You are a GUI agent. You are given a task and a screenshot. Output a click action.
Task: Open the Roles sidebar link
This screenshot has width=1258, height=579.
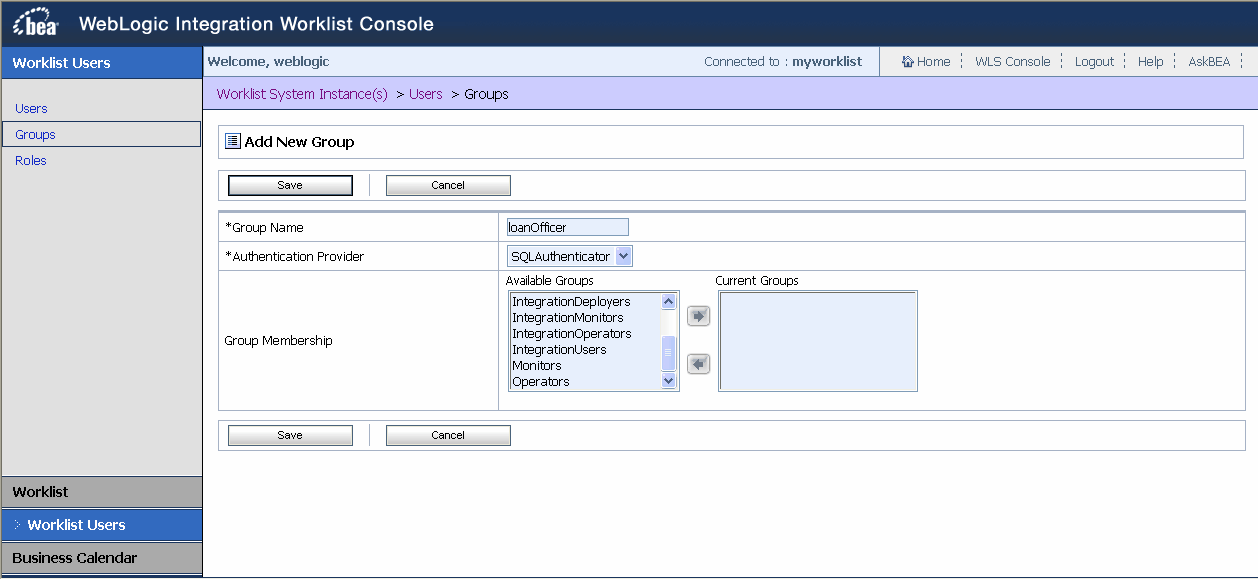[31, 161]
